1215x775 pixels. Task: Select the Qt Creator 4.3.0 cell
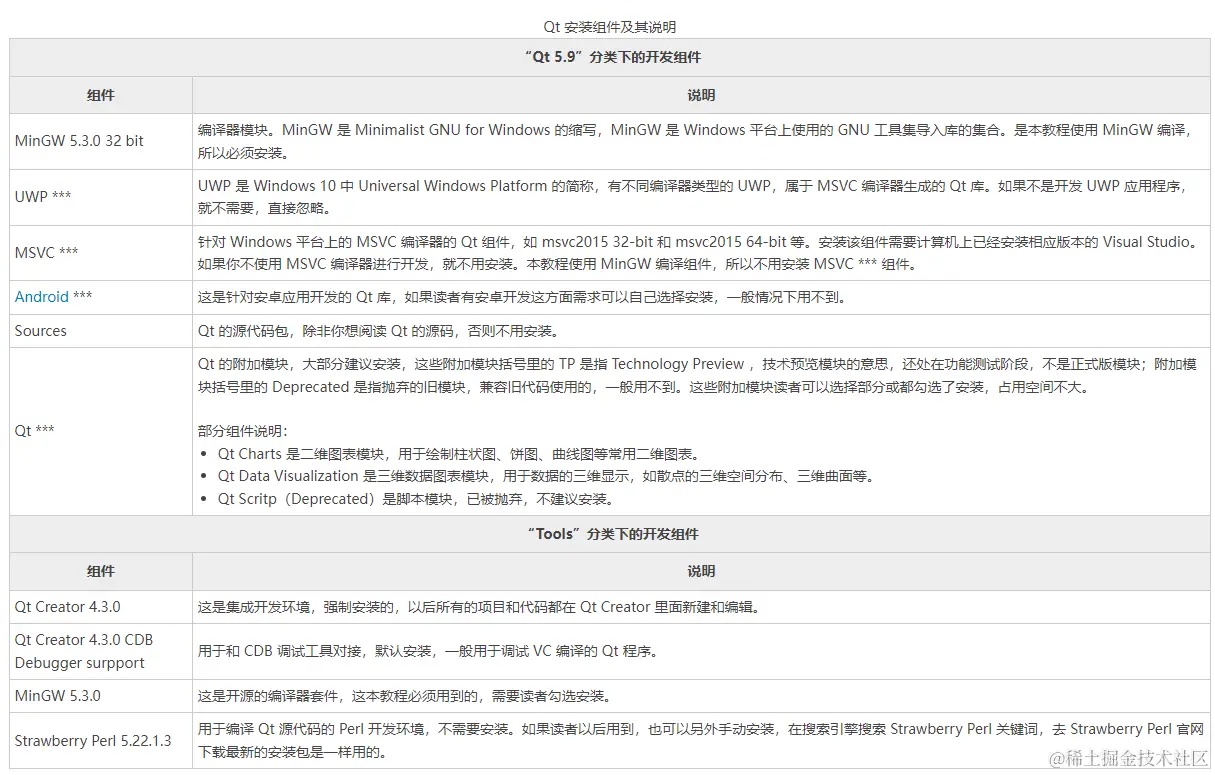(101, 607)
